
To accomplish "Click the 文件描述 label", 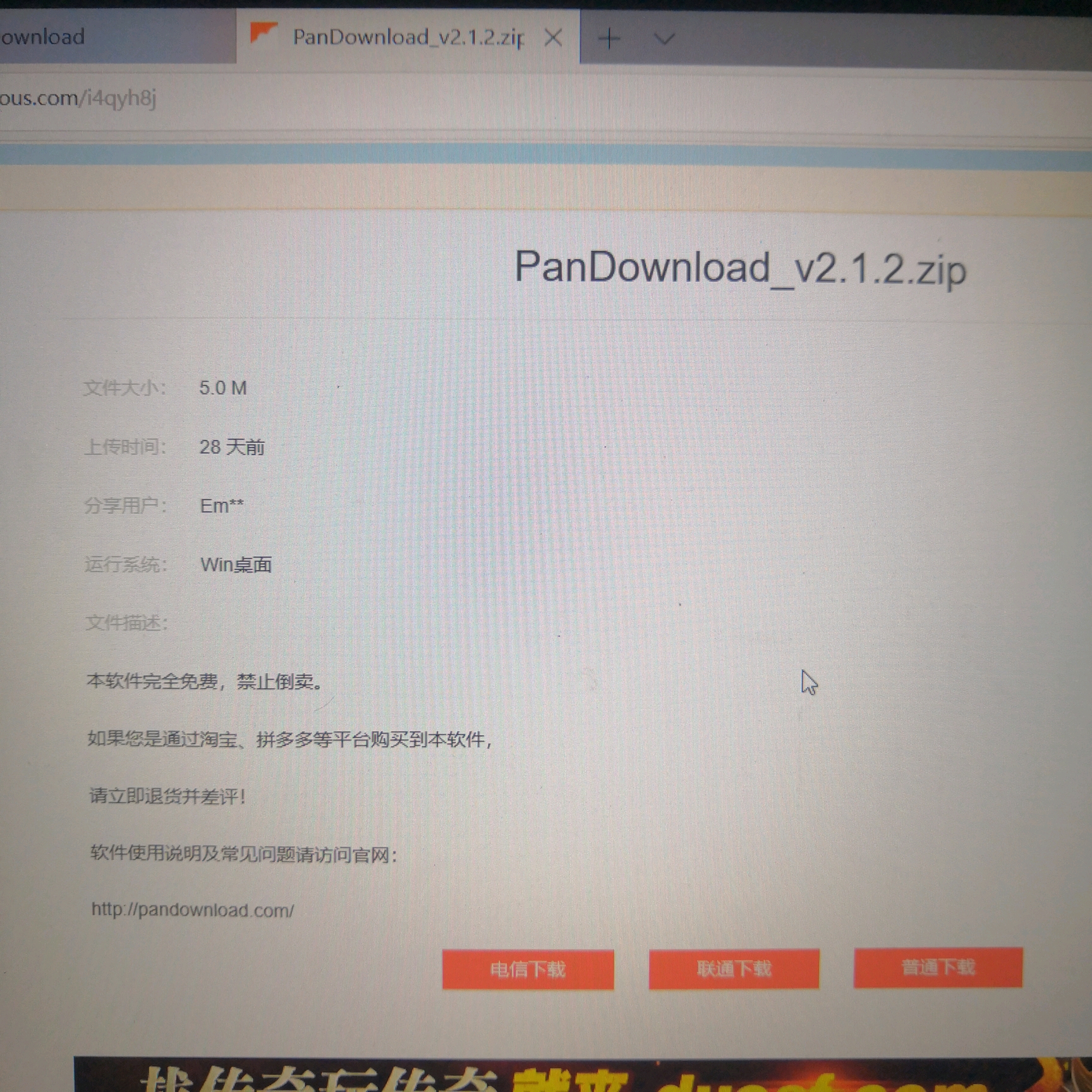I will click(x=127, y=623).
